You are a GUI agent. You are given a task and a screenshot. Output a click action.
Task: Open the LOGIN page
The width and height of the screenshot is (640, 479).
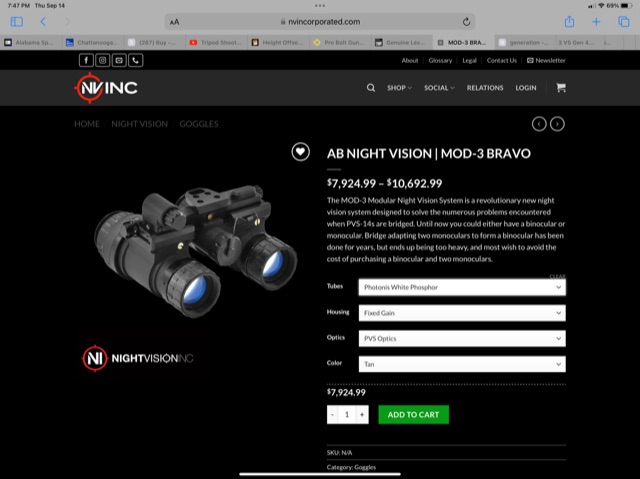(x=526, y=88)
